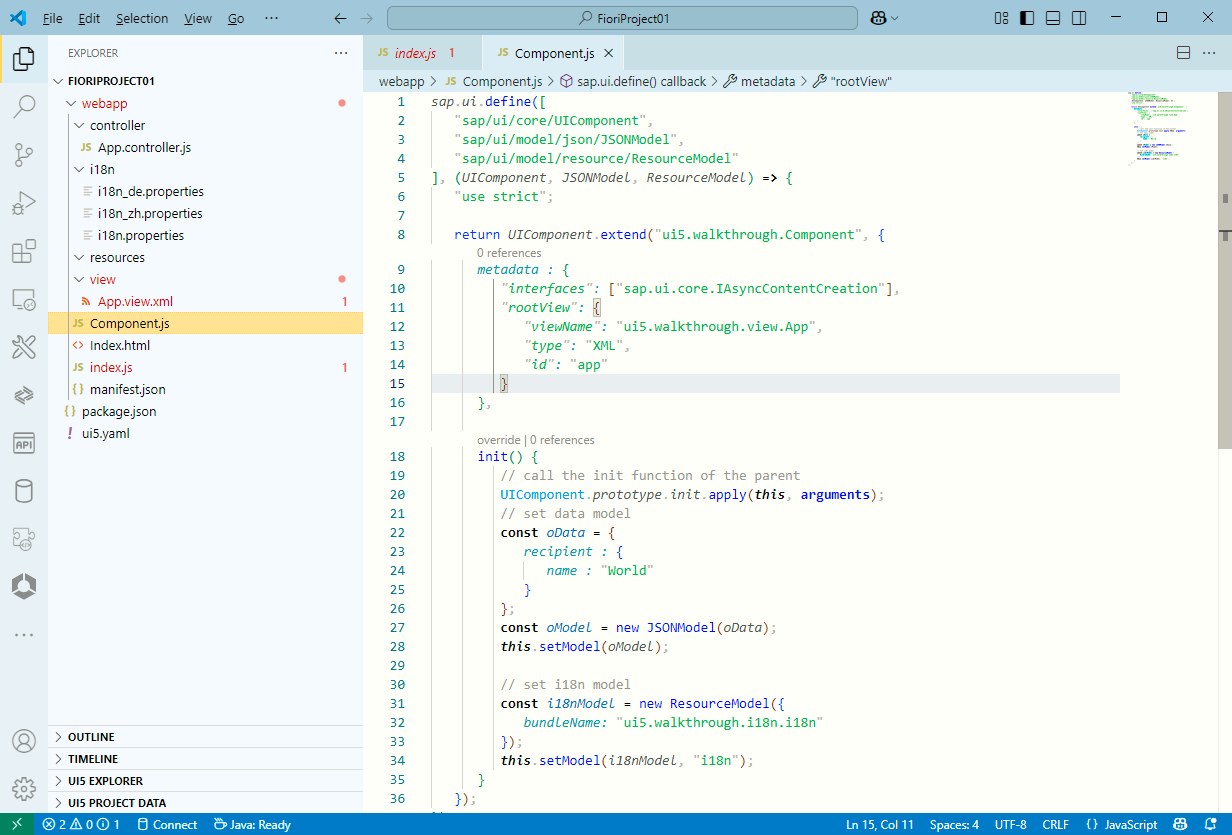
Task: Open the Run and Debug view
Action: coord(24,203)
